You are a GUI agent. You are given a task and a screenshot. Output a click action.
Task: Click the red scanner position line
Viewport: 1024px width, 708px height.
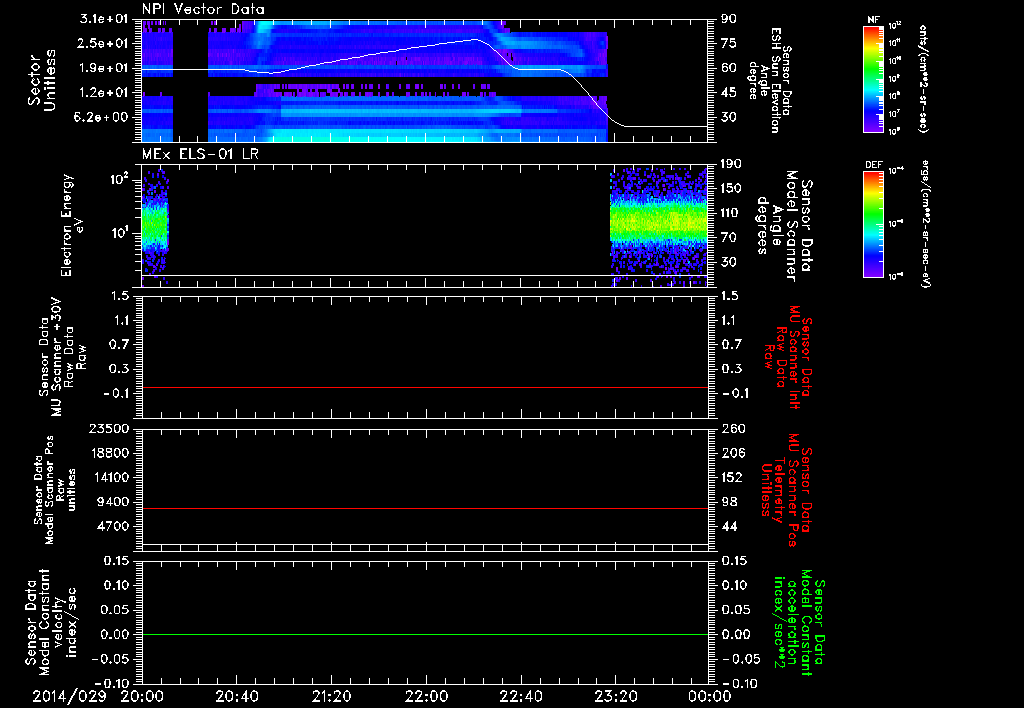tap(425, 508)
